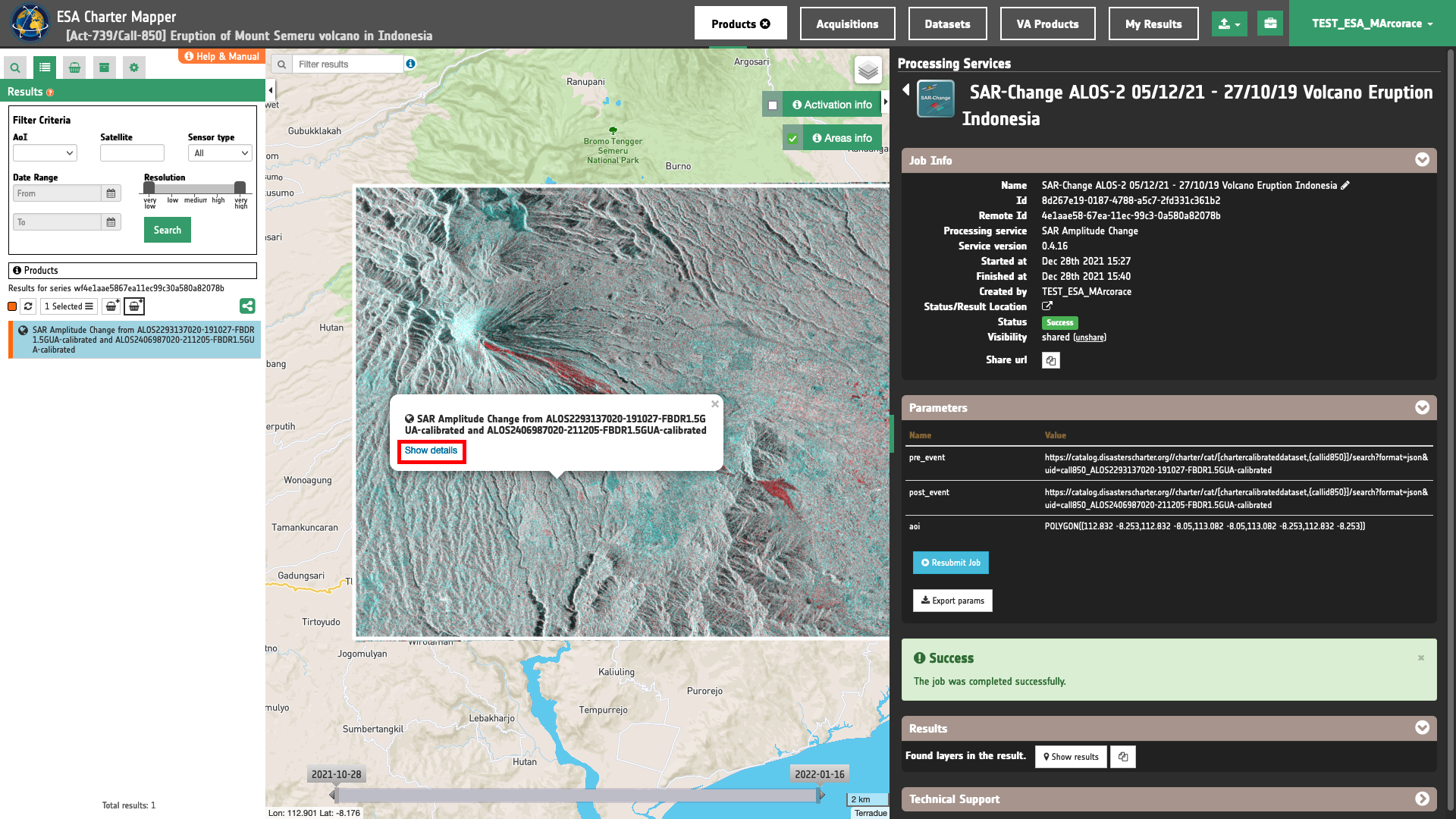Click the green share results icon

click(x=247, y=306)
